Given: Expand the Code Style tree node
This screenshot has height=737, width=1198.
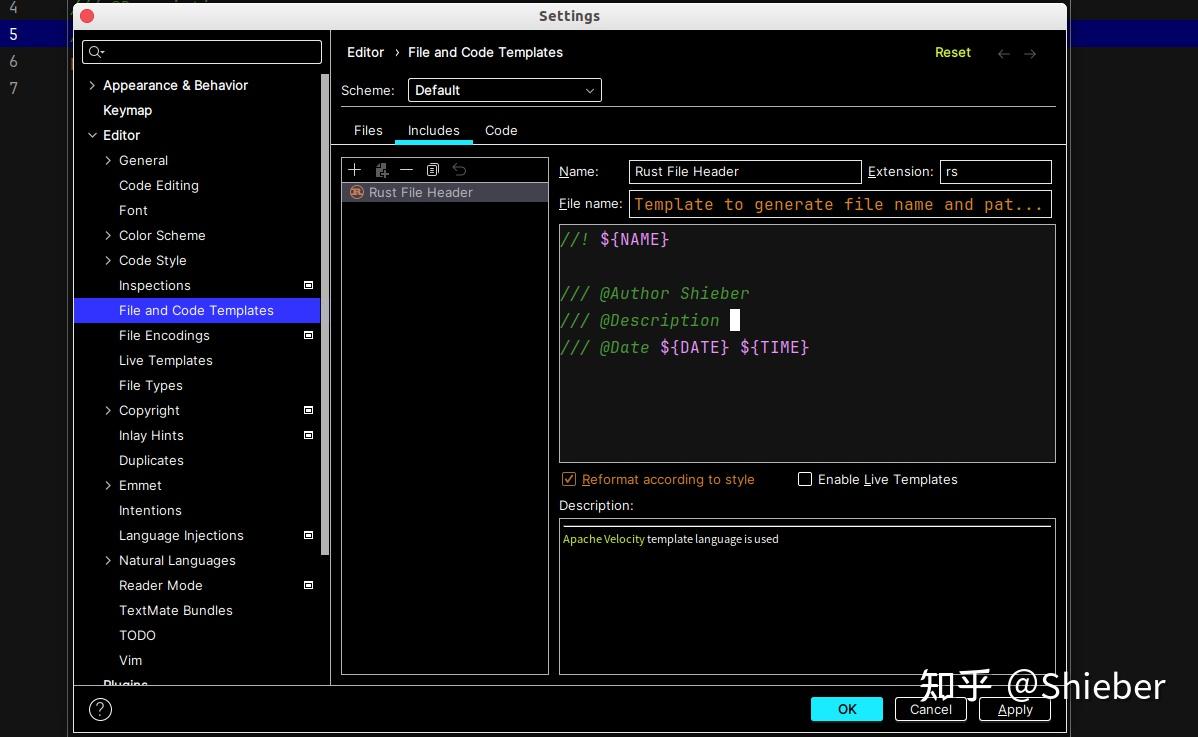Looking at the screenshot, I should pos(108,260).
